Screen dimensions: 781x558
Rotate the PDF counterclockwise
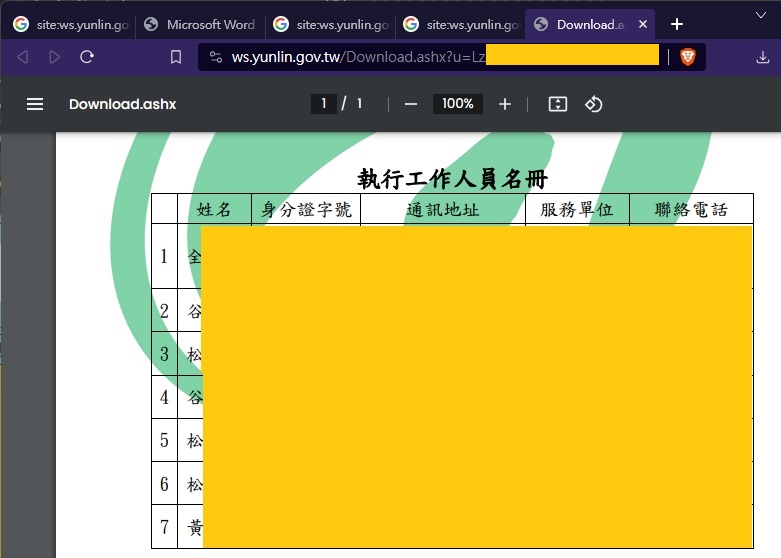[x=594, y=104]
